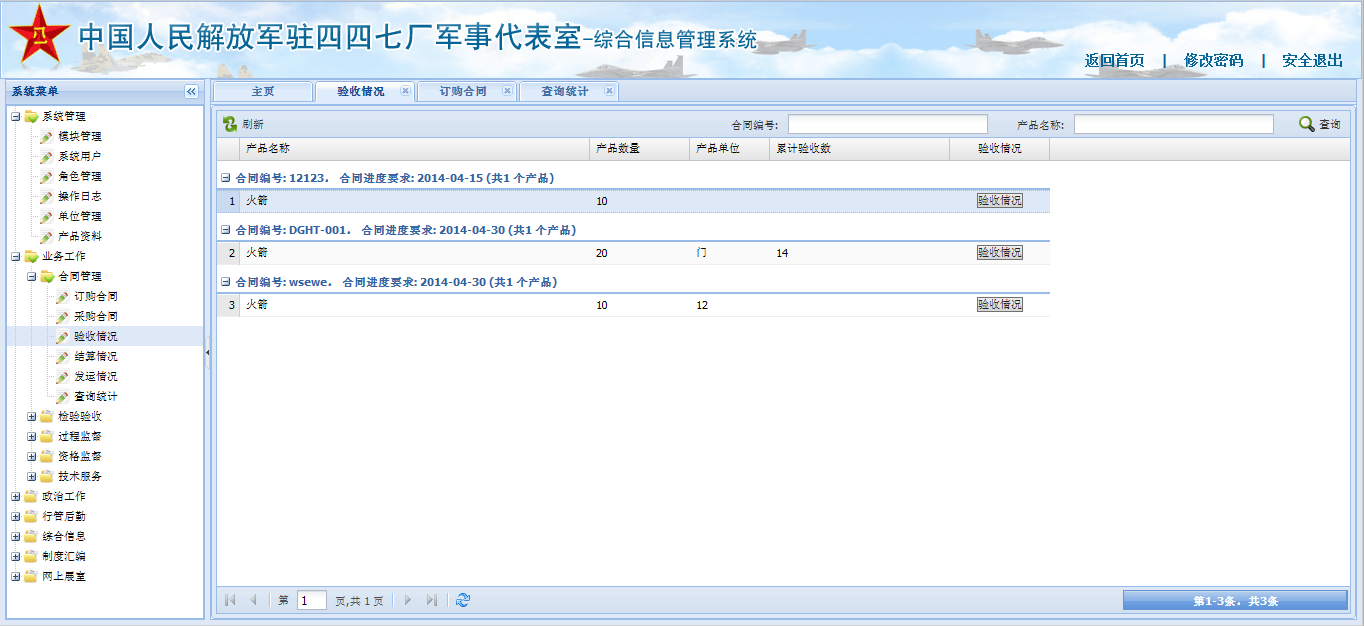Collapse the 系统菜单 sidebar with double-arrow icon
The width and height of the screenshot is (1364, 626).
[x=191, y=92]
